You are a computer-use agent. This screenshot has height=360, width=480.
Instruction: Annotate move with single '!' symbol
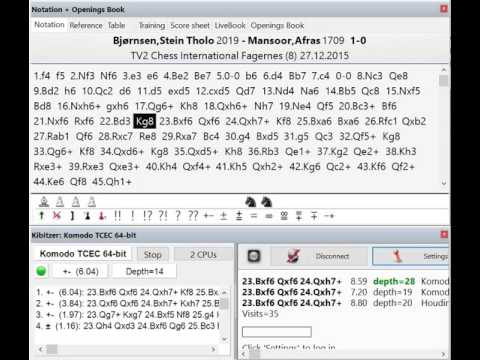133,215
